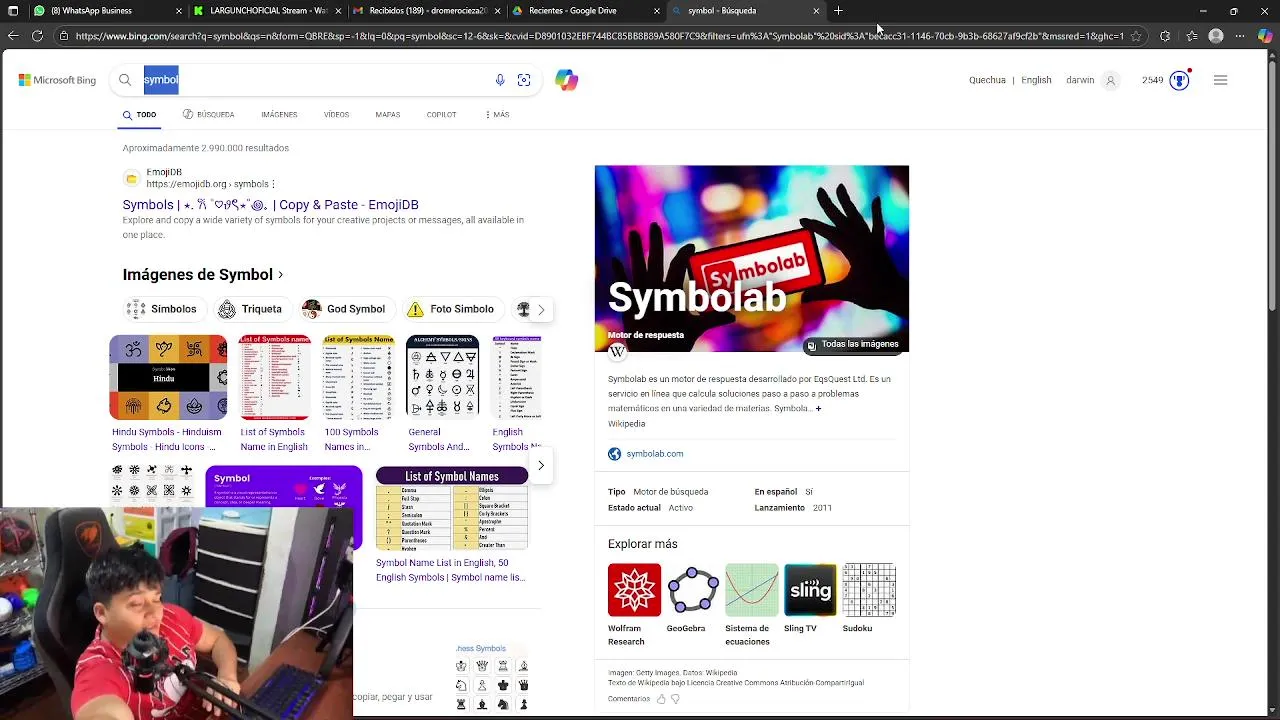
Task: Switch to the COPILOT tab
Action: [x=441, y=115]
